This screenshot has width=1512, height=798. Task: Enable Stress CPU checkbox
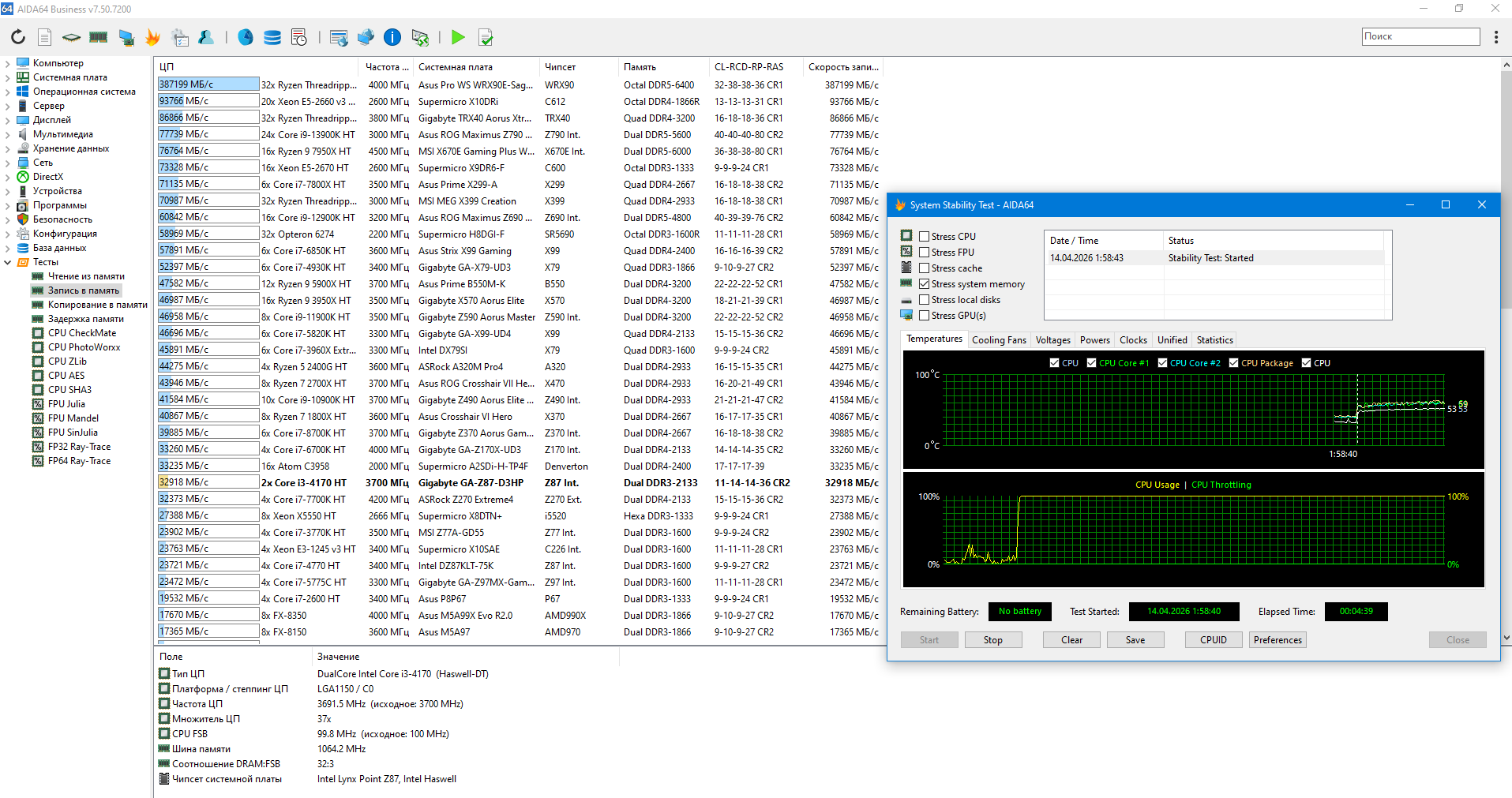pyautogui.click(x=924, y=237)
